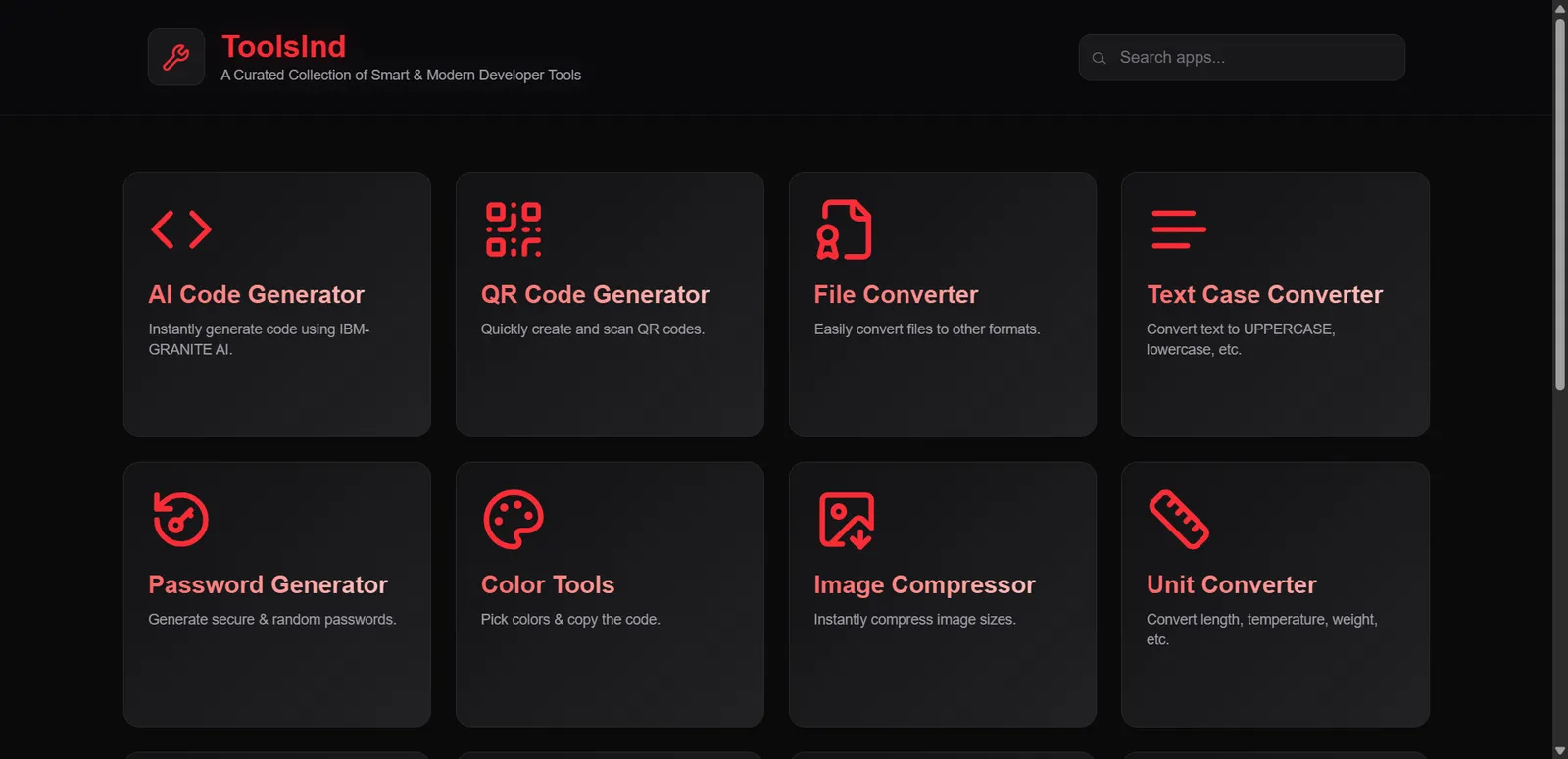
Task: Open the Password Generator title link
Action: (268, 584)
